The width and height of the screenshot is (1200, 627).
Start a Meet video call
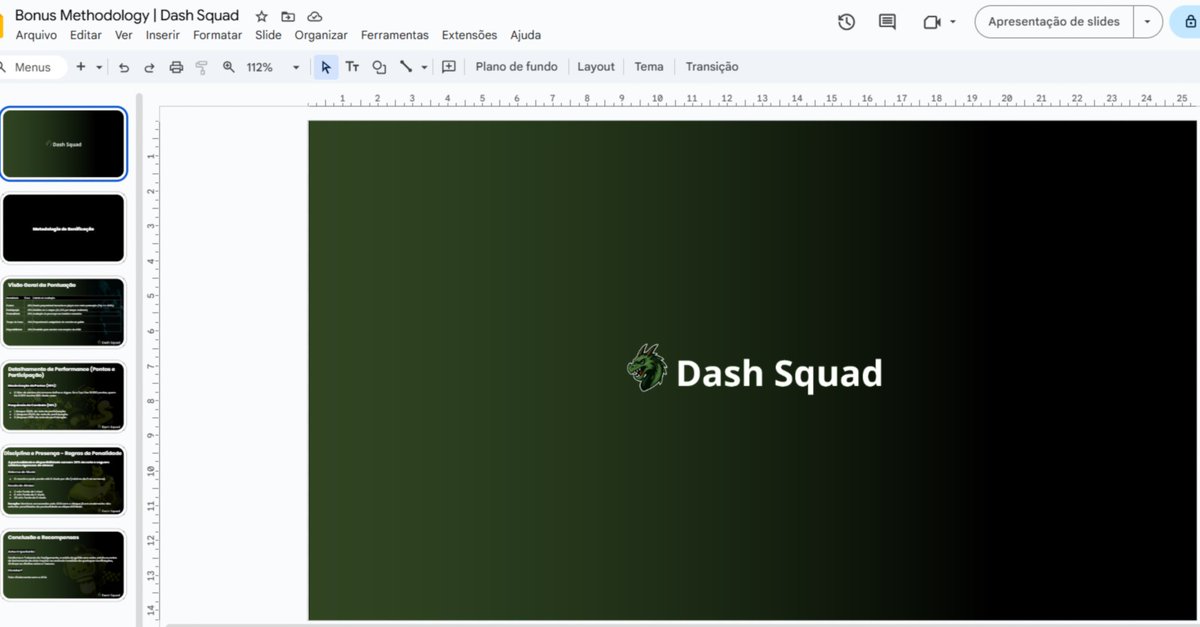(x=931, y=21)
